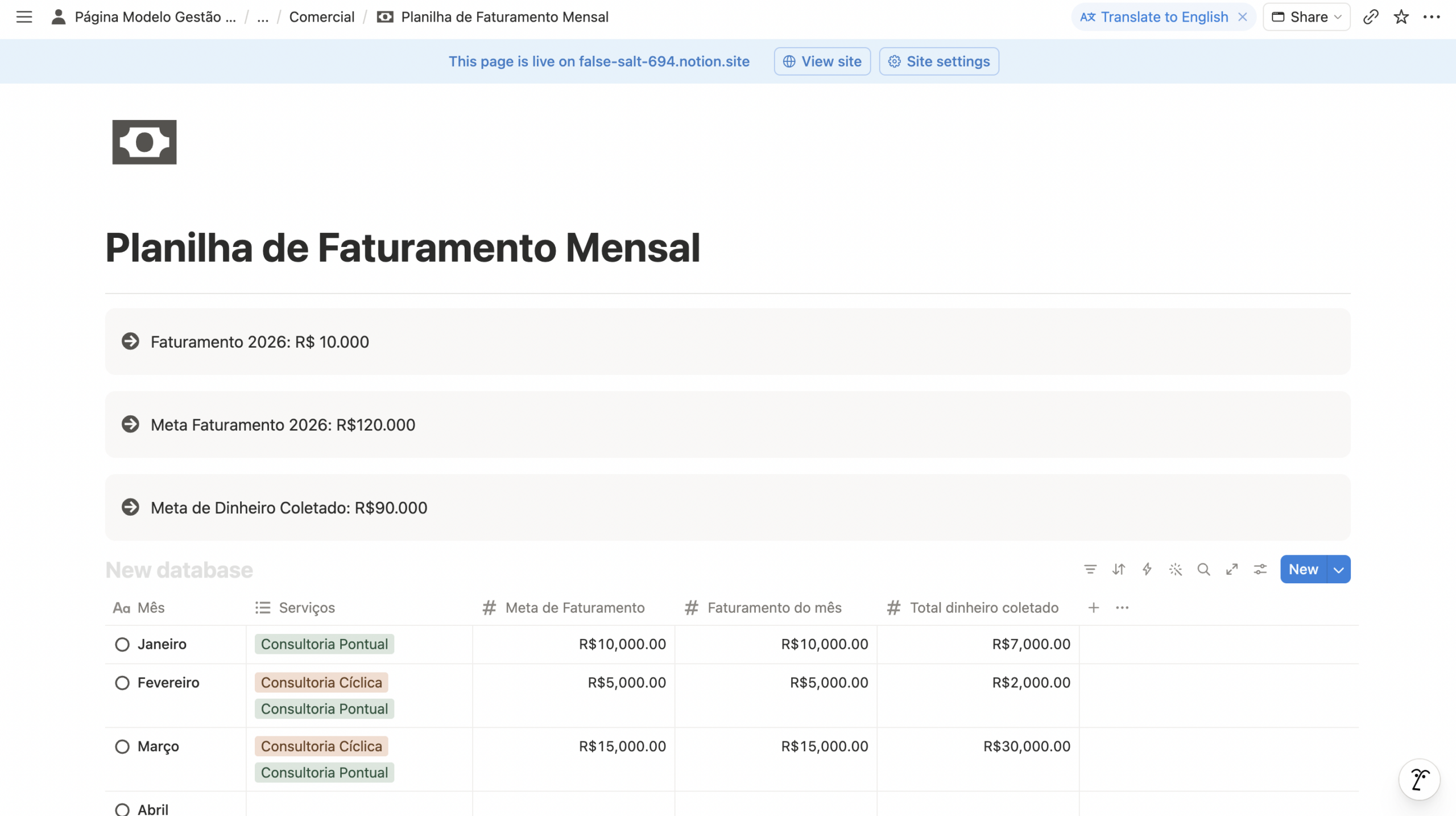1456x816 pixels.
Task: Open the Faturamento do mês column header
Action: coord(776,608)
